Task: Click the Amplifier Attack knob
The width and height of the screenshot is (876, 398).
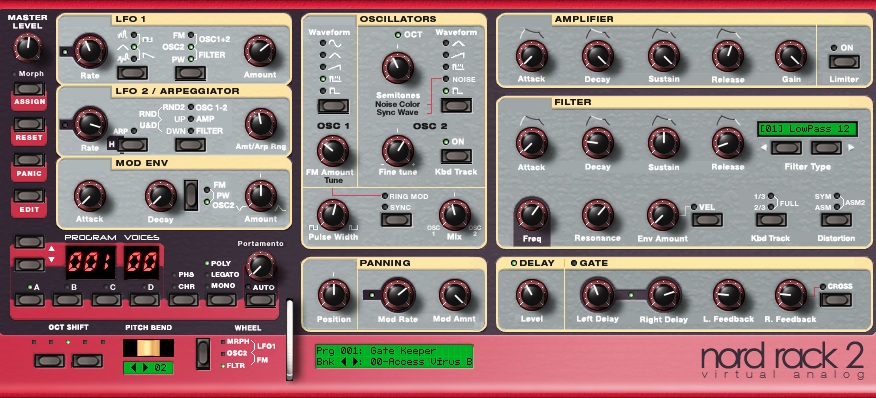Action: click(x=531, y=56)
